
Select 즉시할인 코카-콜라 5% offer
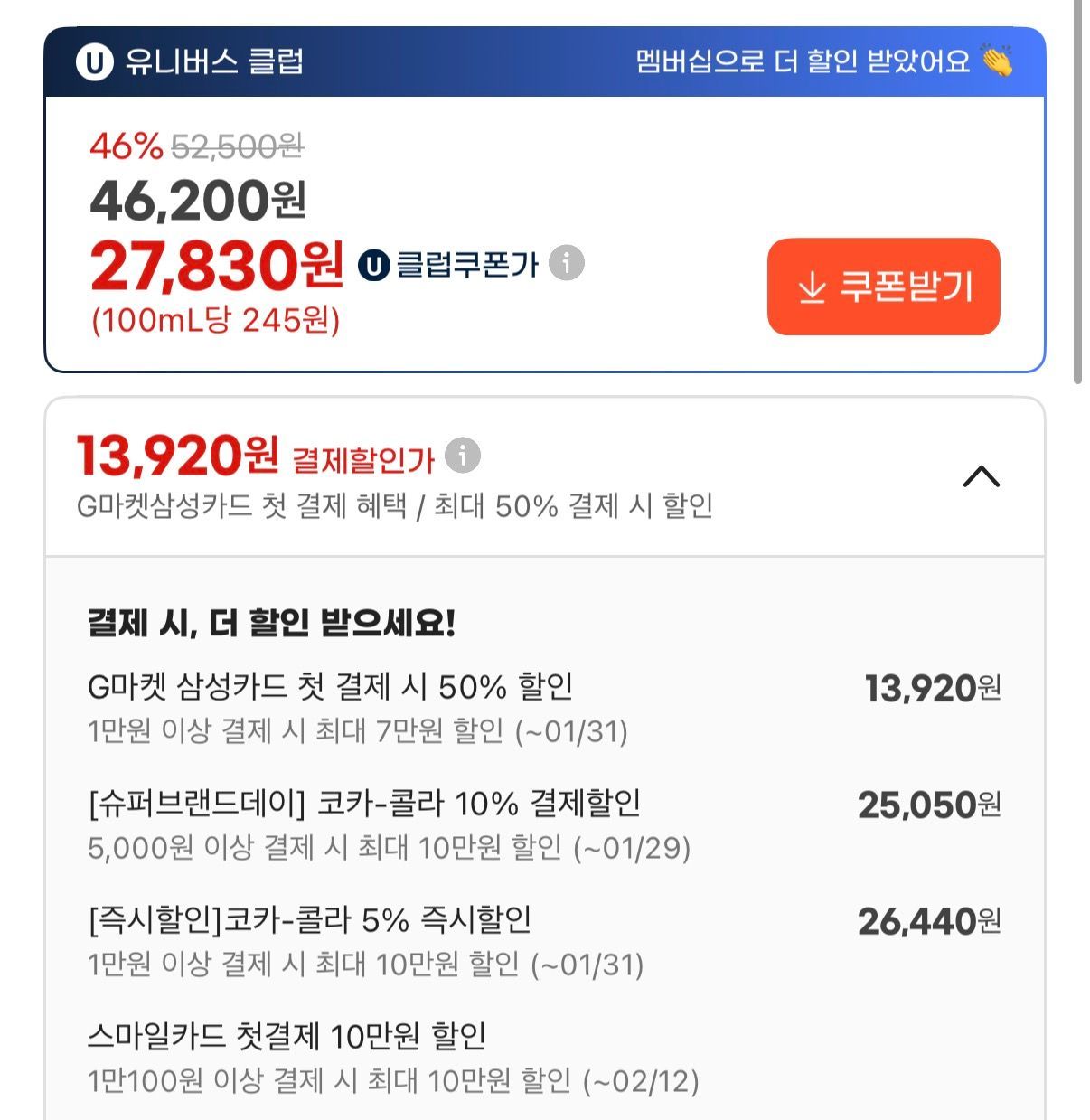coord(309,920)
